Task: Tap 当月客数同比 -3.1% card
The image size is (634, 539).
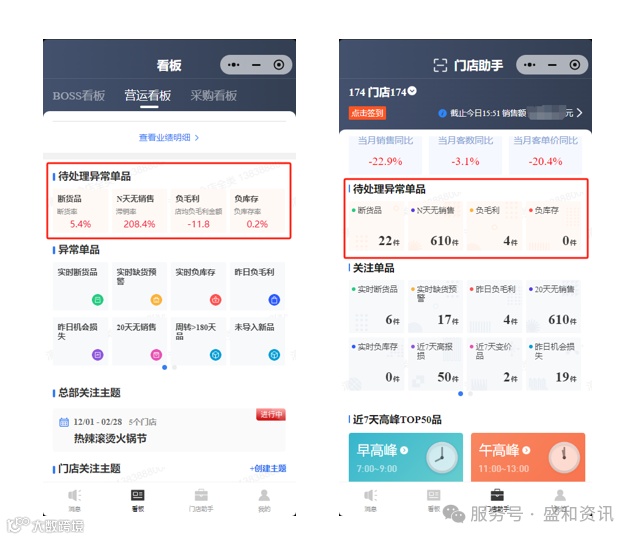Action: coord(465,153)
